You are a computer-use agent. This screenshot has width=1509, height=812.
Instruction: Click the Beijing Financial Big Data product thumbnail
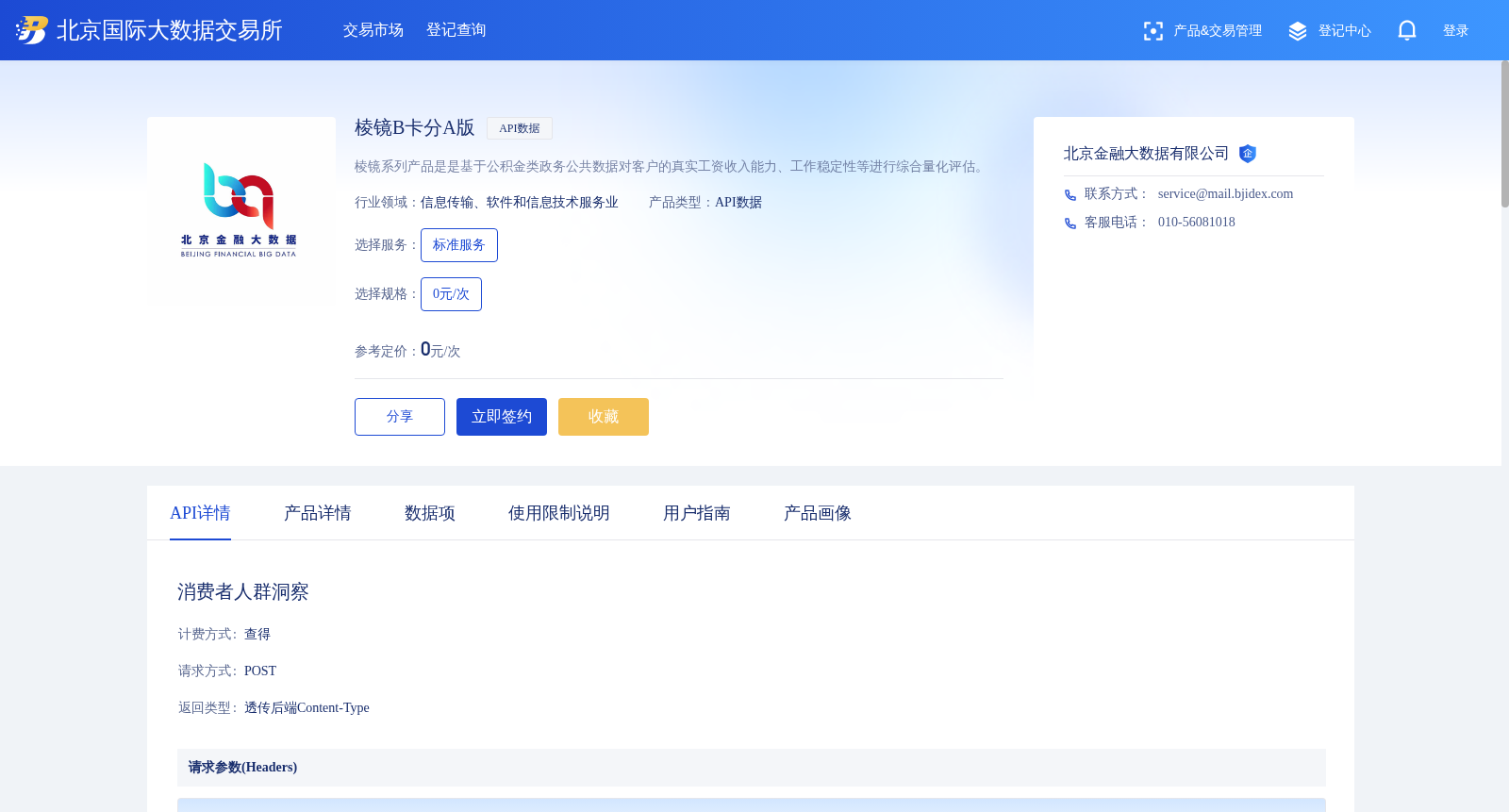point(241,211)
